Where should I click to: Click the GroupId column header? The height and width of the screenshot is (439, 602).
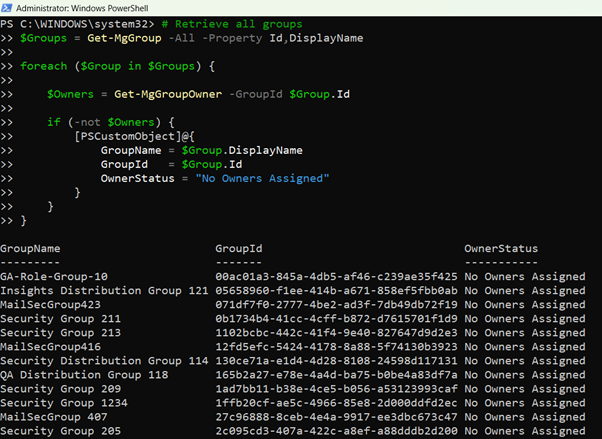click(x=239, y=248)
